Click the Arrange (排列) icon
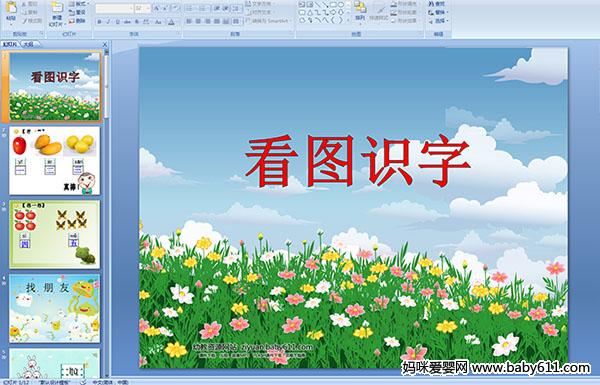Screen dimensions: 600x385 click(x=360, y=7)
